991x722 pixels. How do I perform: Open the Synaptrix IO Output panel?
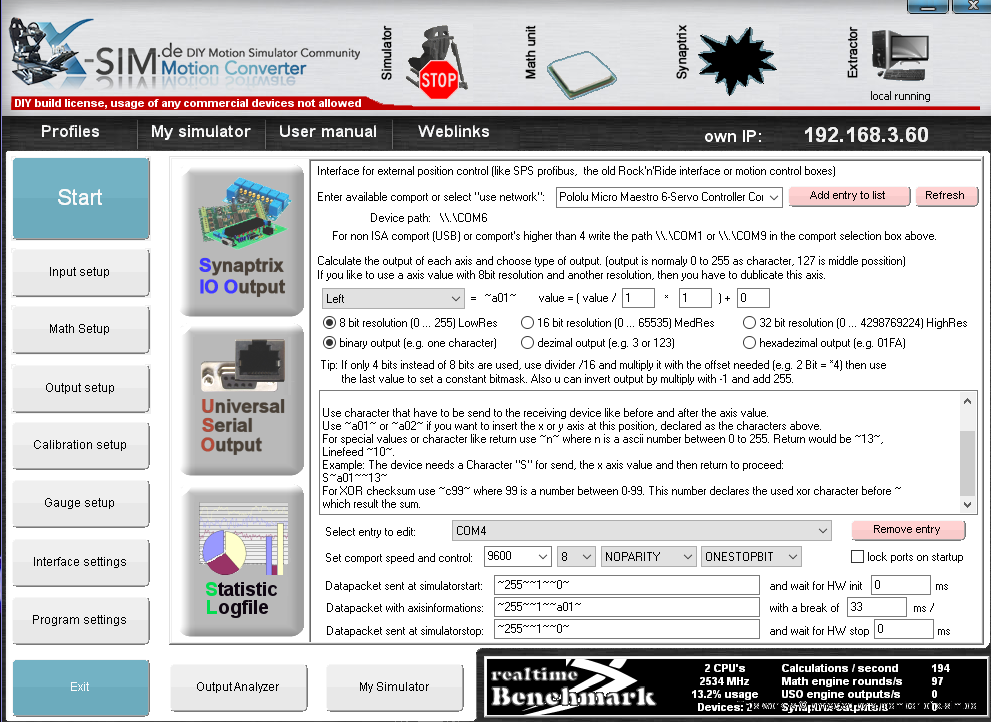pos(242,240)
